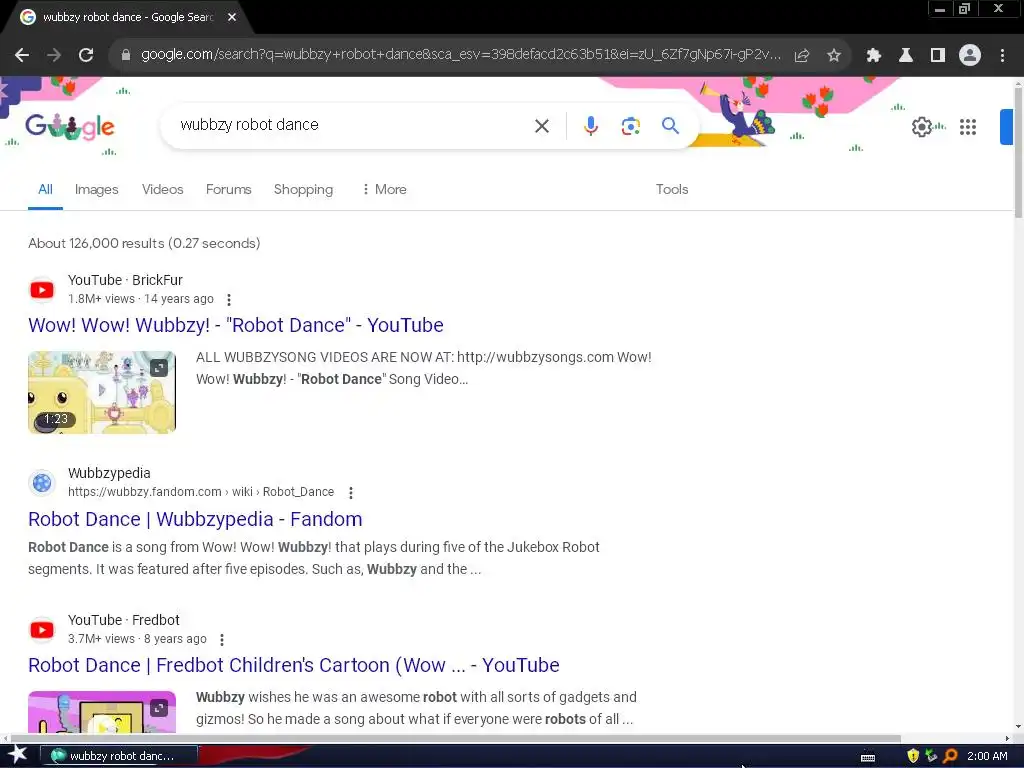Open Chrome Labs flask icon

[x=906, y=55]
